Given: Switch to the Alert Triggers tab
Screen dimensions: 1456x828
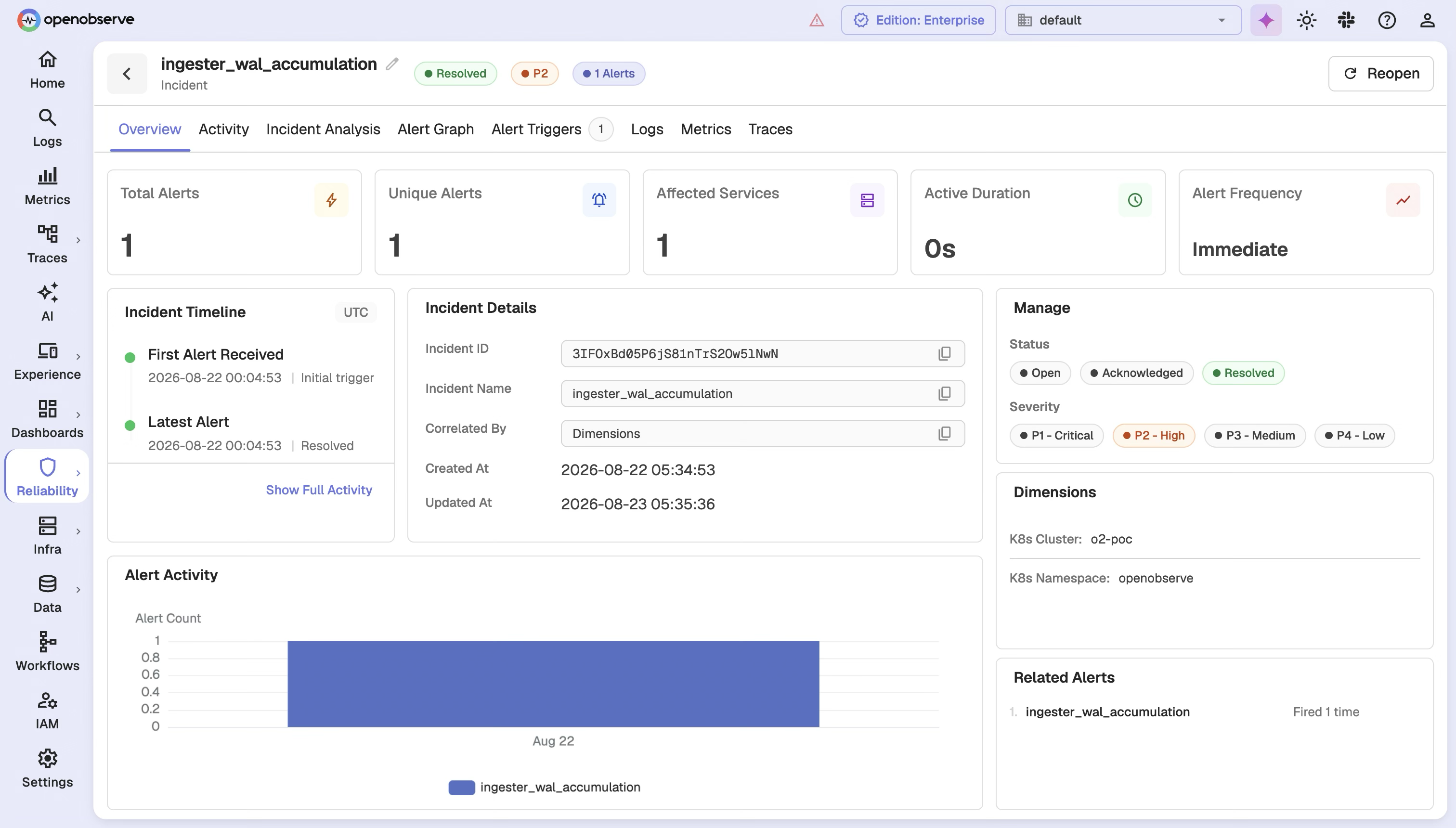Looking at the screenshot, I should pyautogui.click(x=552, y=129).
